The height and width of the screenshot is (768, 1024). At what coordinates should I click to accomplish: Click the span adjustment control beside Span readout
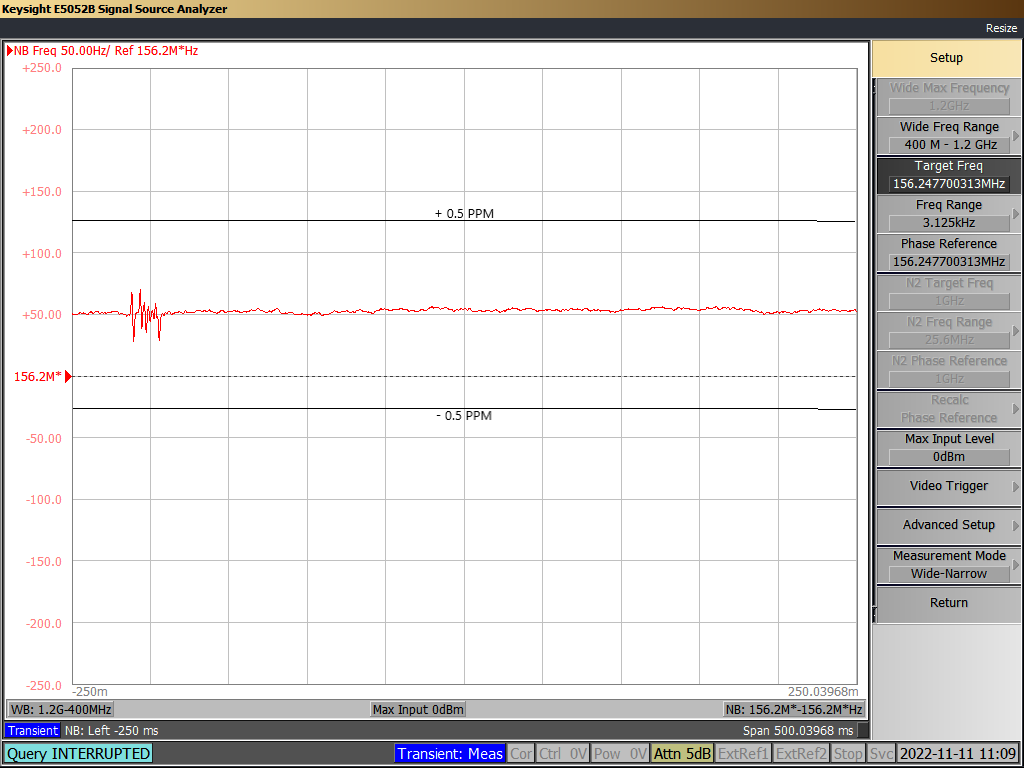(x=864, y=731)
